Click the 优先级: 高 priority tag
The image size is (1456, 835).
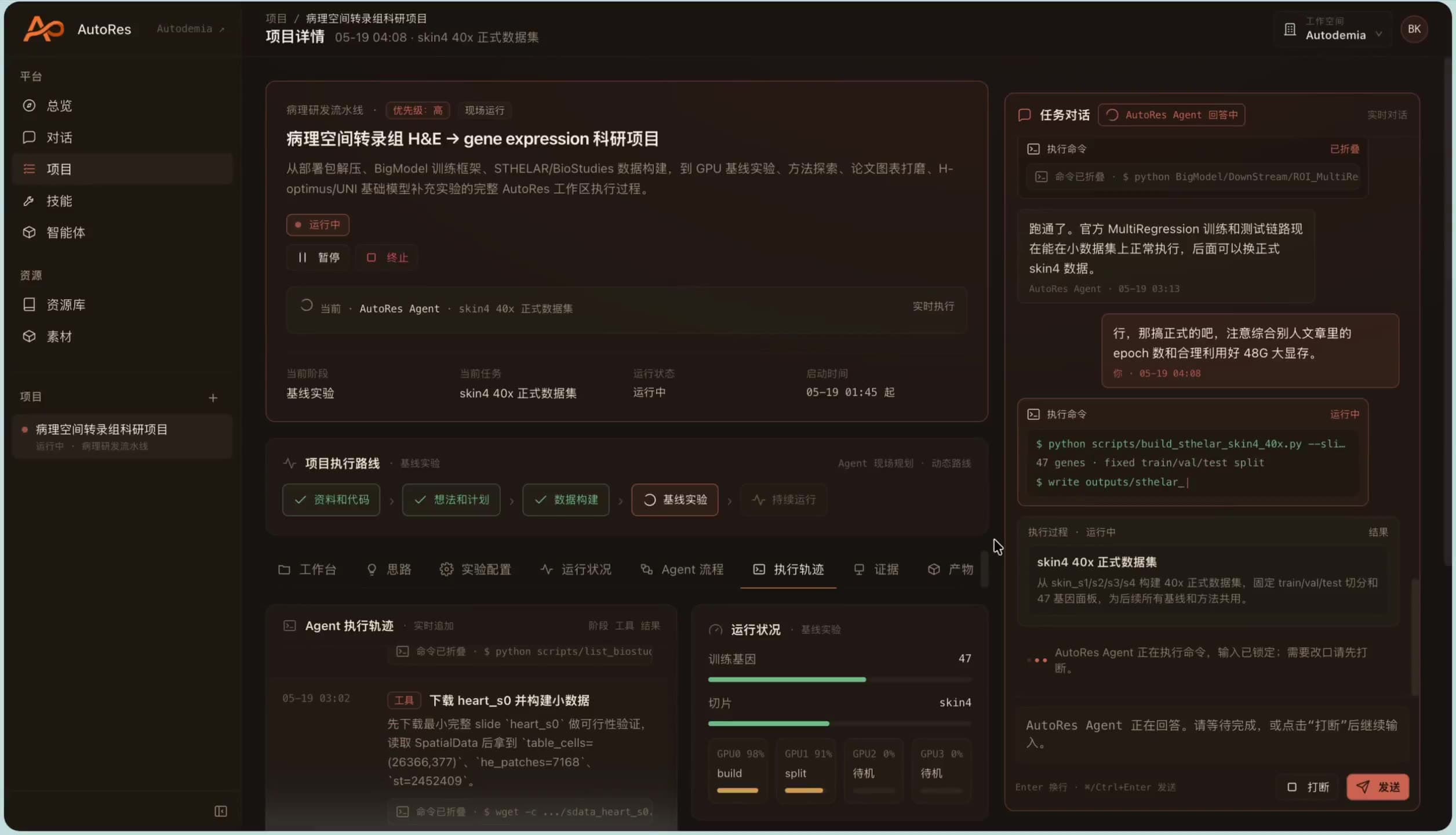tap(417, 110)
